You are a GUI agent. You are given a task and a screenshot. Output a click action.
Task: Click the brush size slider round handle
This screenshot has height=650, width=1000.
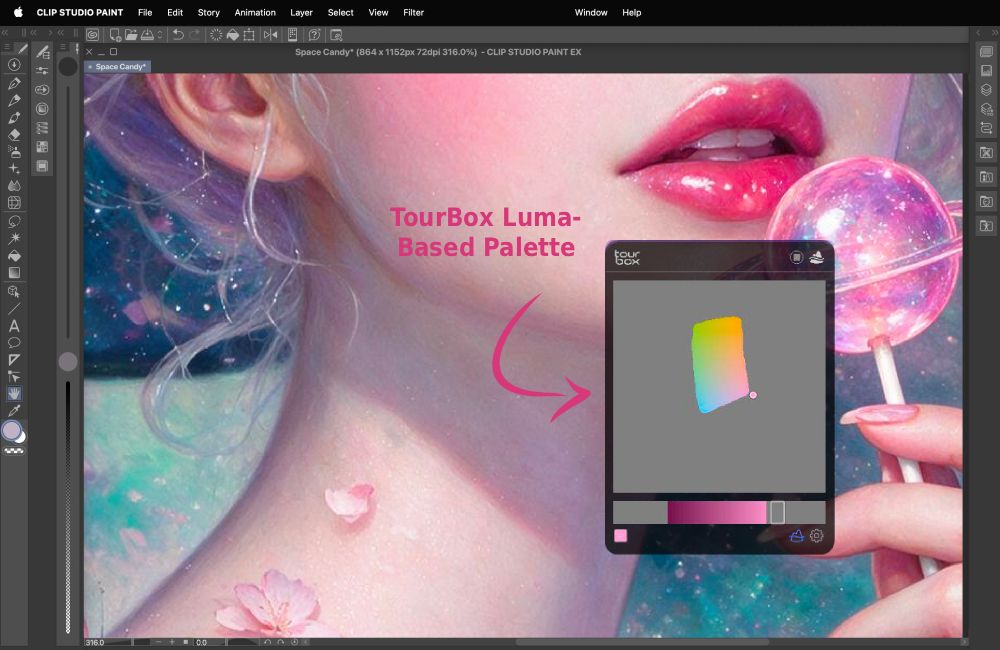coord(68,362)
